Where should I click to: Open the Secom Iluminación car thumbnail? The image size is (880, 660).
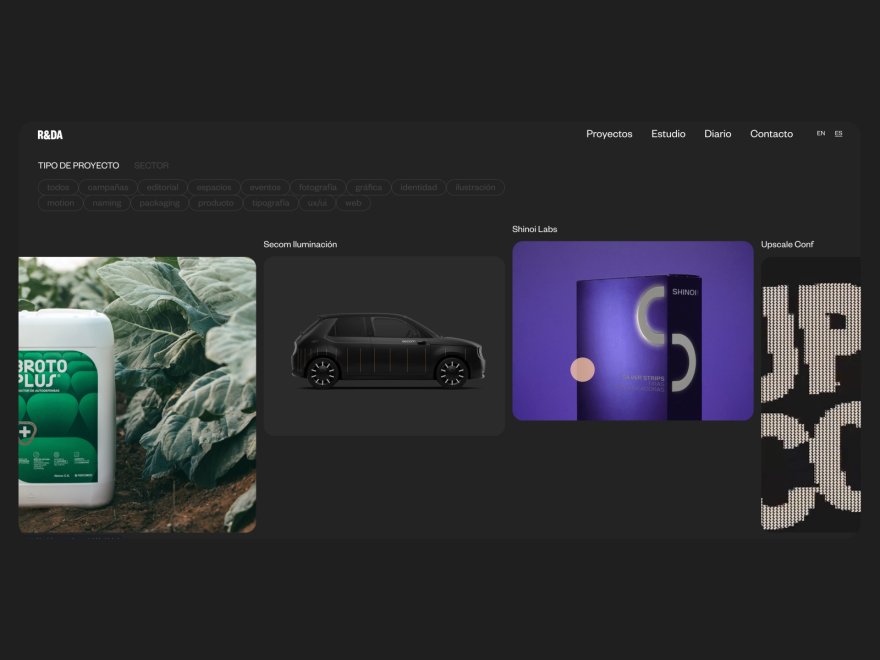[384, 346]
